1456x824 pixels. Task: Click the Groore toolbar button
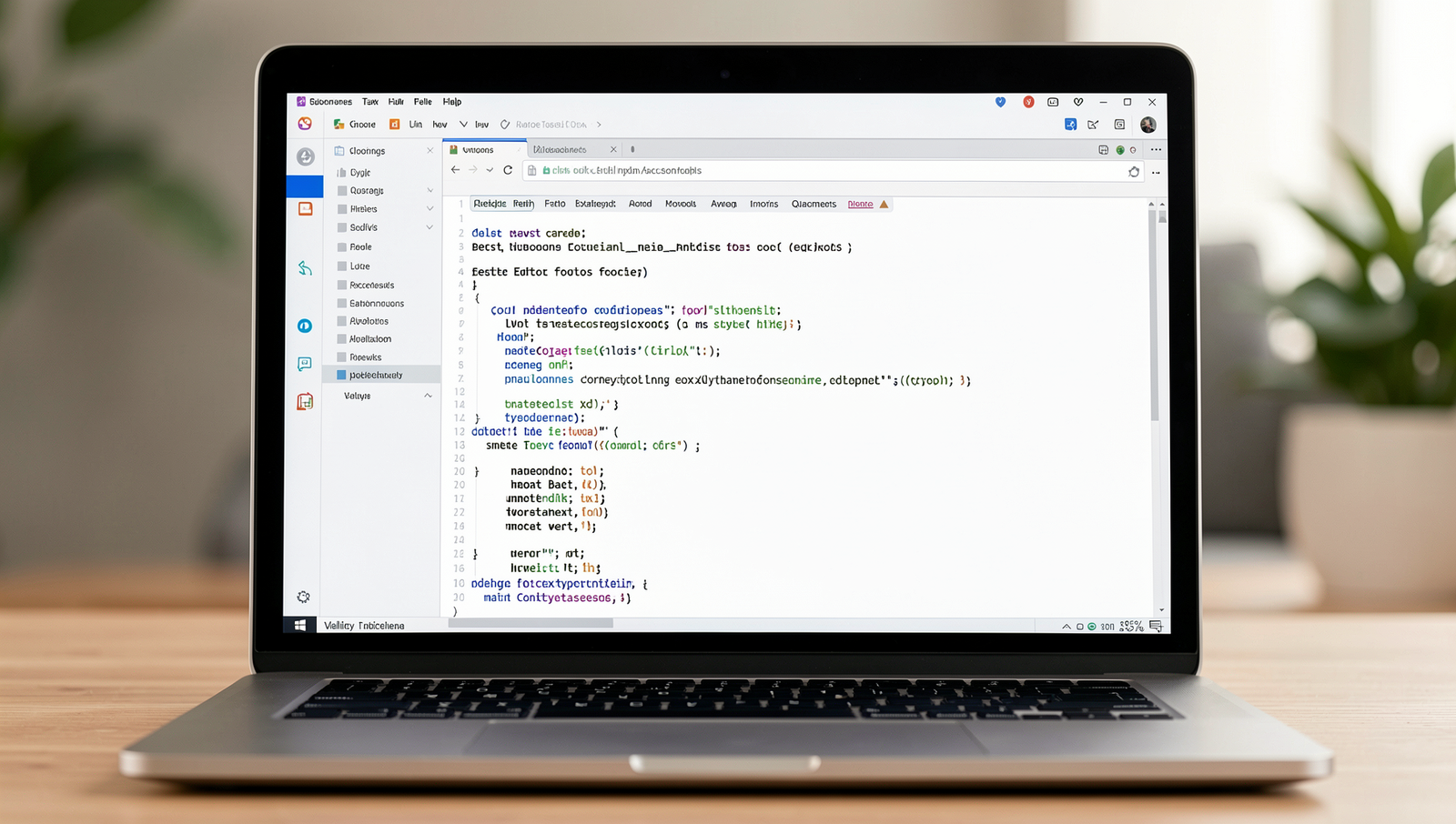[355, 125]
